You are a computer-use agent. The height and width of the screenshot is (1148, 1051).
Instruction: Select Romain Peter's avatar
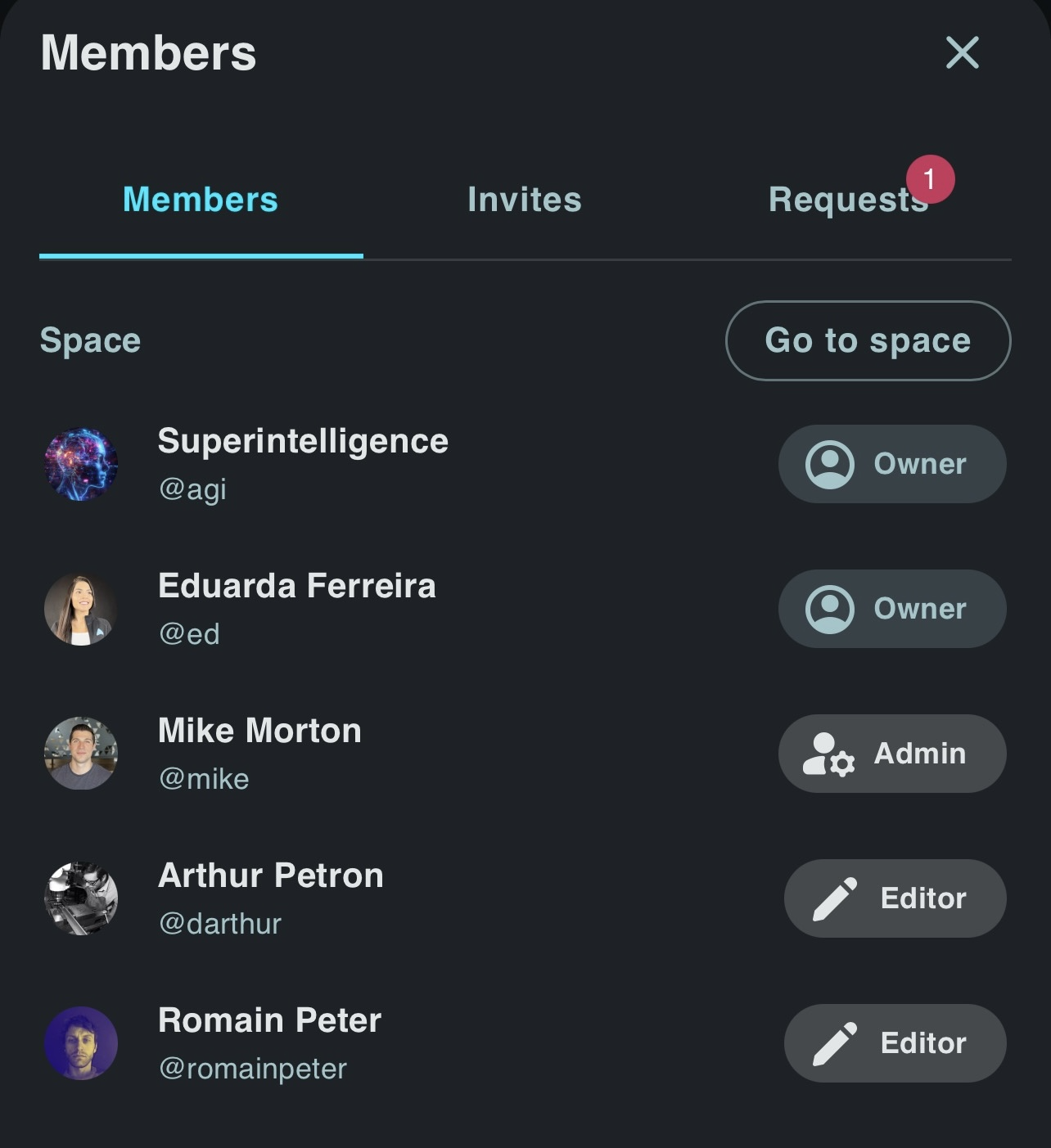pos(80,1043)
